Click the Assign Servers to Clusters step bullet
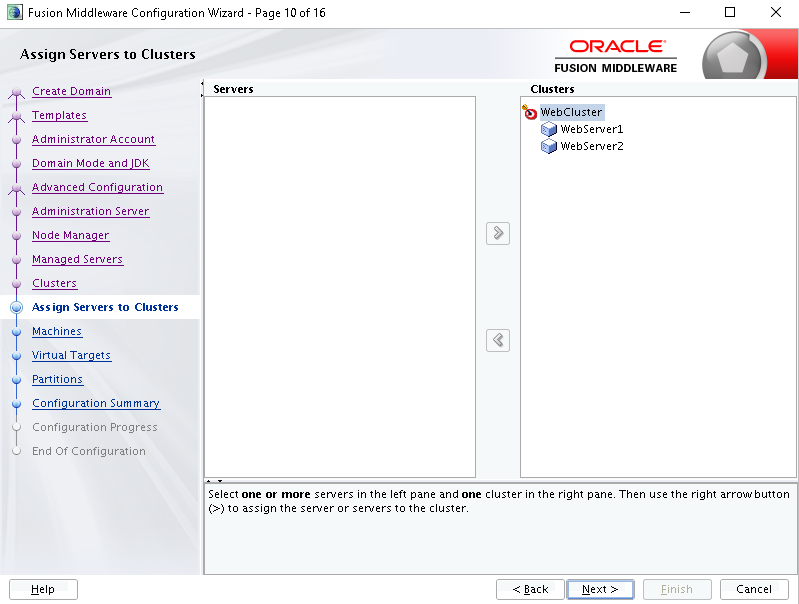 [x=16, y=307]
